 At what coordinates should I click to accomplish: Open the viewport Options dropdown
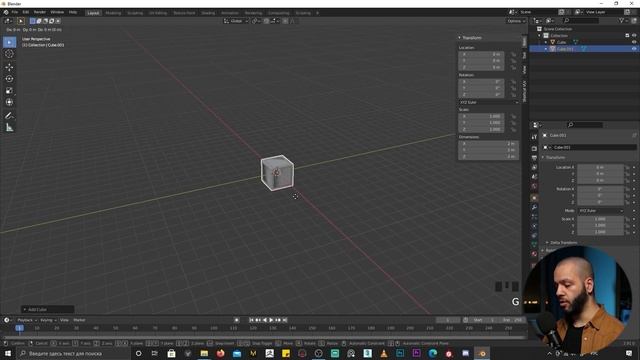[516, 21]
